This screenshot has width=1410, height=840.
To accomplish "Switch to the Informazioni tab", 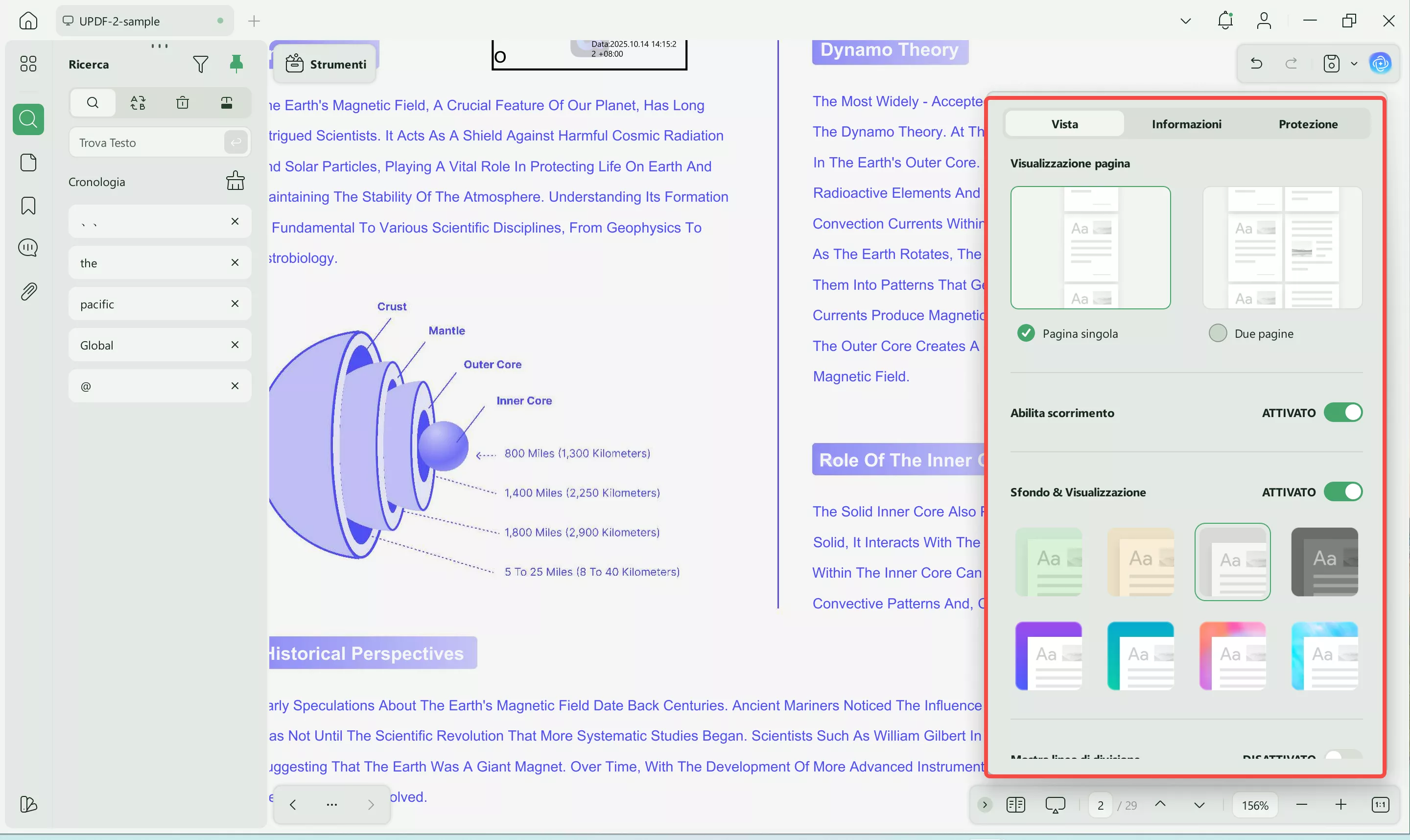I will coord(1186,124).
